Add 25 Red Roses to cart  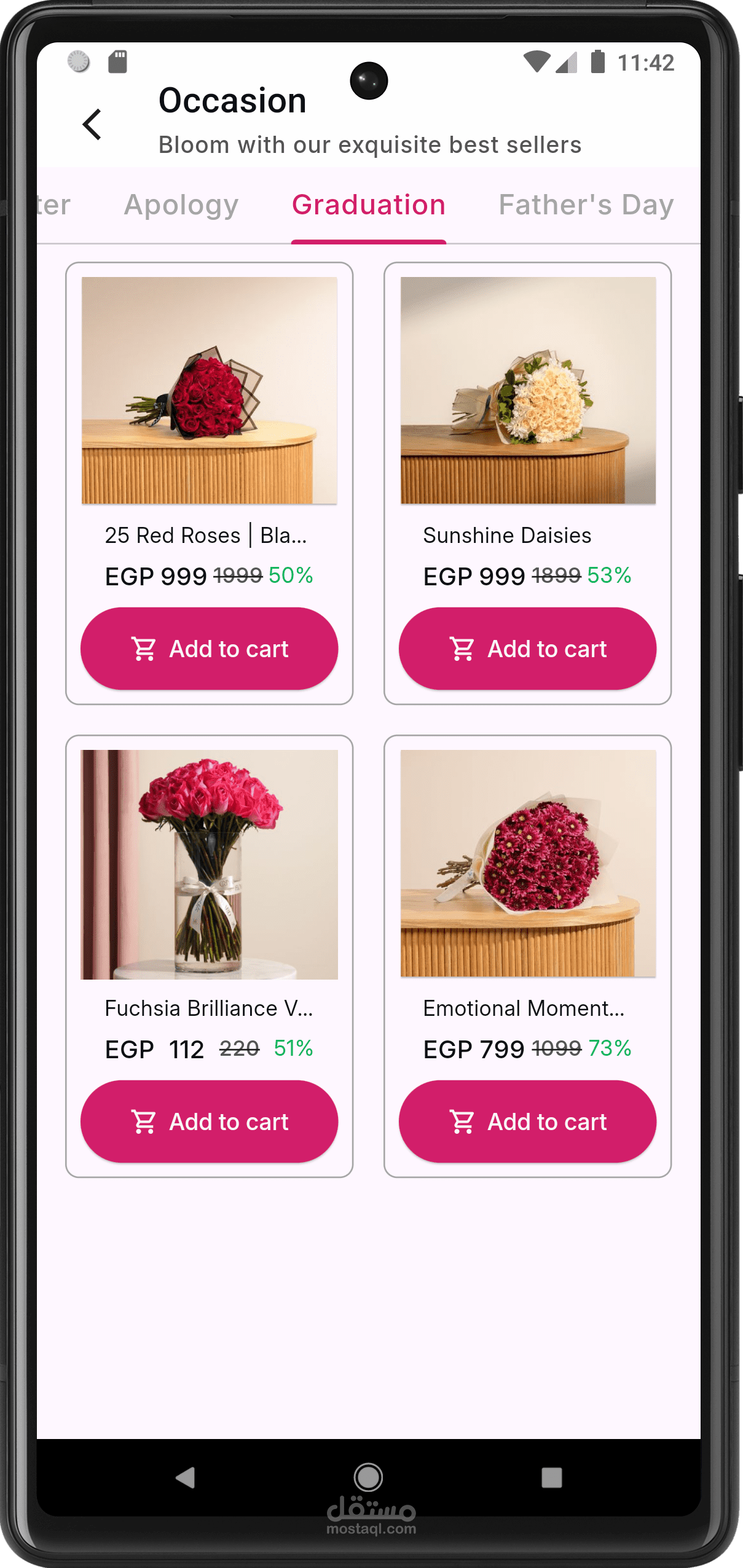[x=210, y=649]
